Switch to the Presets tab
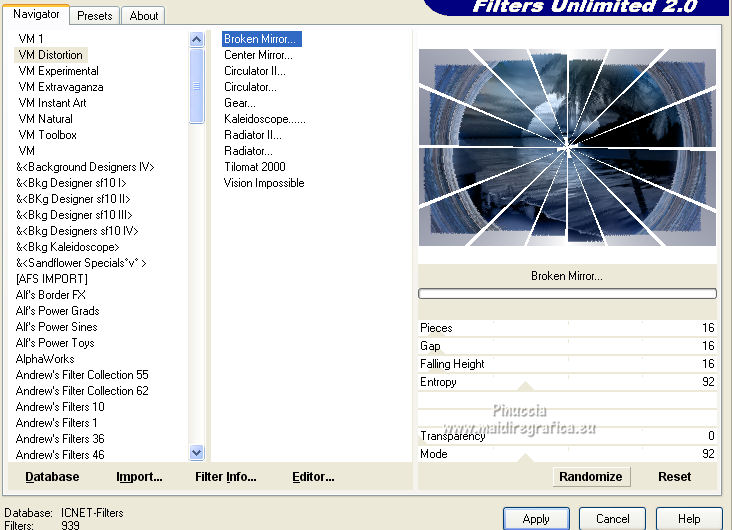Image resolution: width=732 pixels, height=530 pixels. (x=95, y=16)
